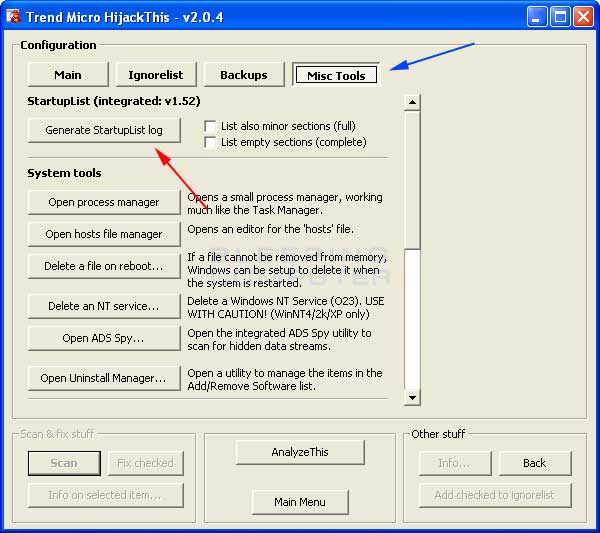Click Generate StartupList log button
Viewport: 600px width, 533px height.
pyautogui.click(x=104, y=130)
